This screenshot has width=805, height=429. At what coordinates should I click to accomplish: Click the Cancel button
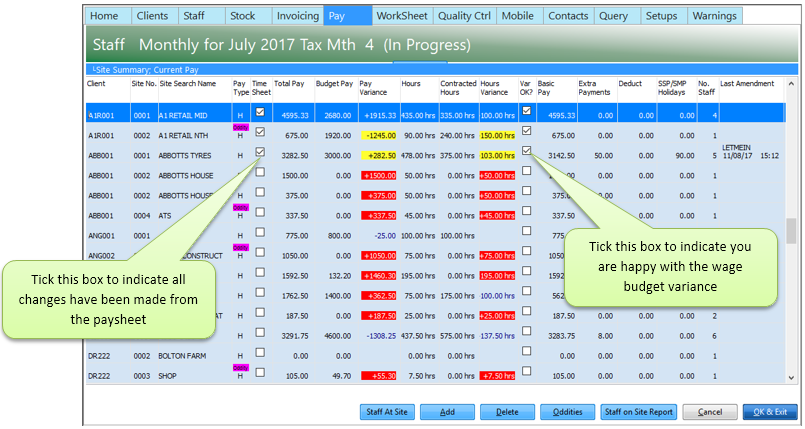tap(710, 412)
